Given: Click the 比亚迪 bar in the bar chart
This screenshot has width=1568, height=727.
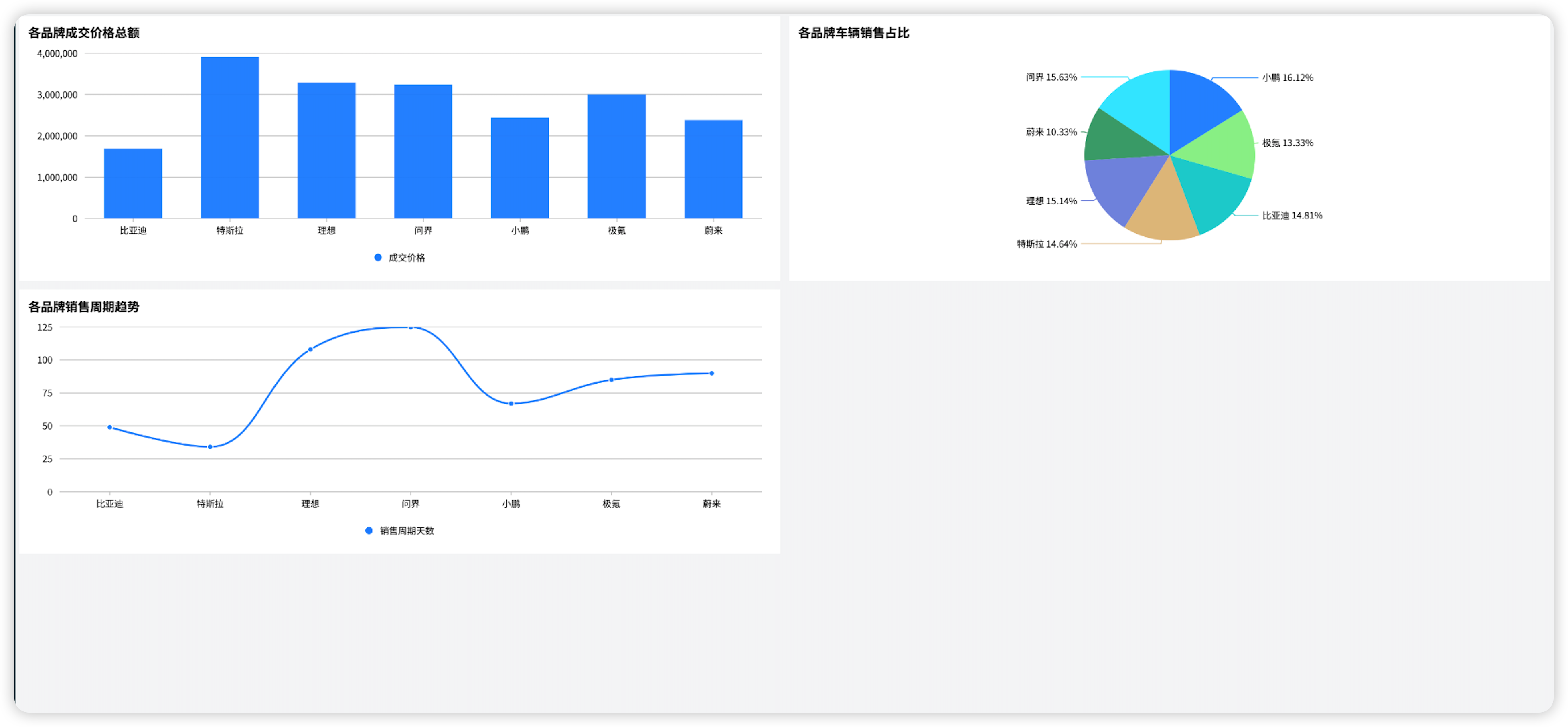Looking at the screenshot, I should coord(133,183).
